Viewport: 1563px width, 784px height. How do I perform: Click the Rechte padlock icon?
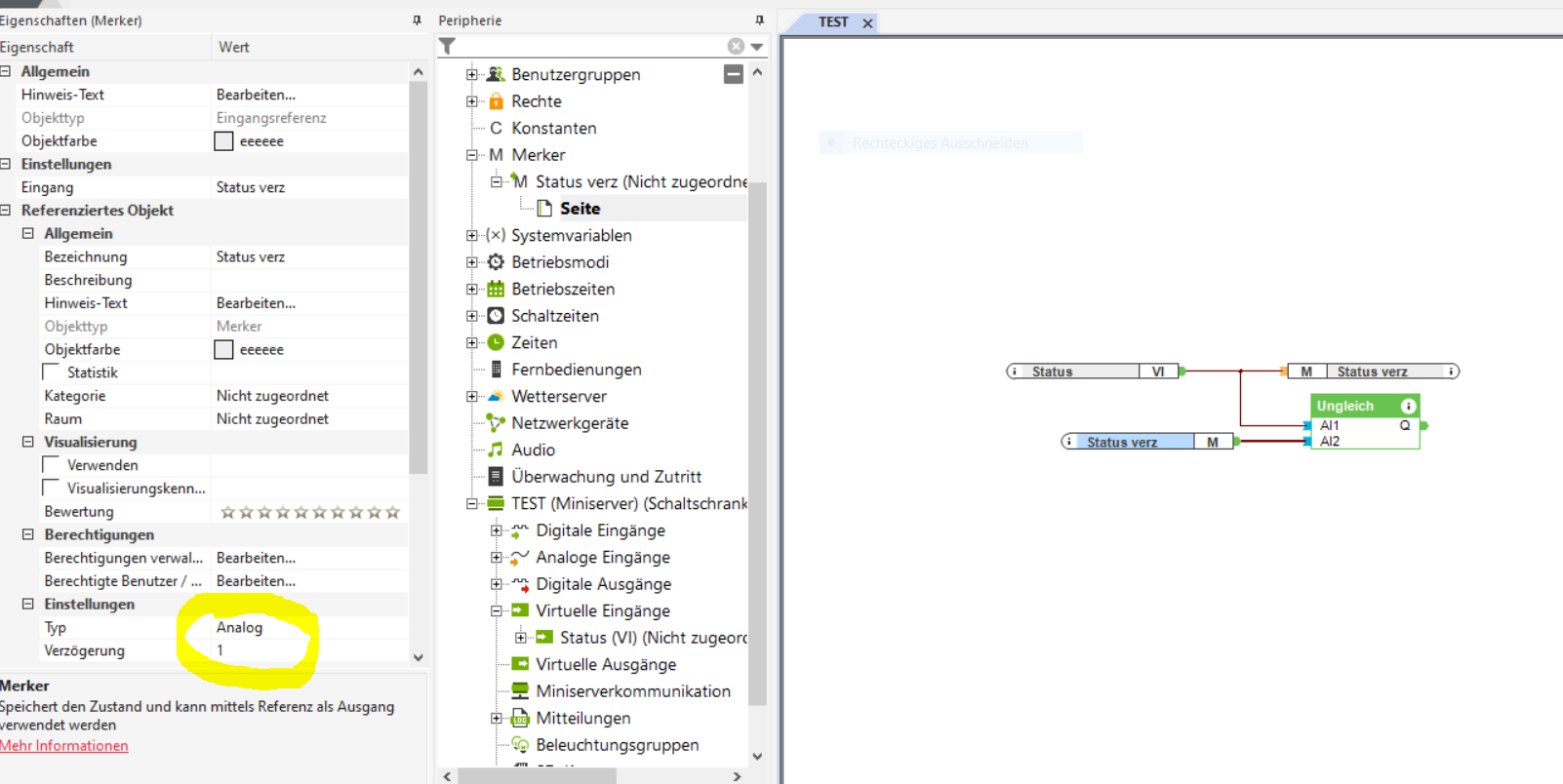(x=496, y=101)
